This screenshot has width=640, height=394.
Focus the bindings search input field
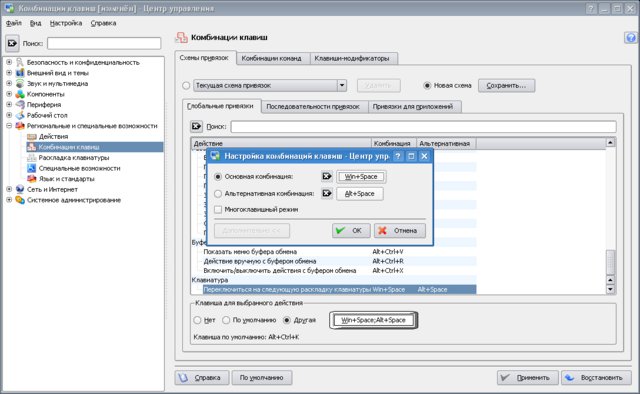tap(423, 127)
